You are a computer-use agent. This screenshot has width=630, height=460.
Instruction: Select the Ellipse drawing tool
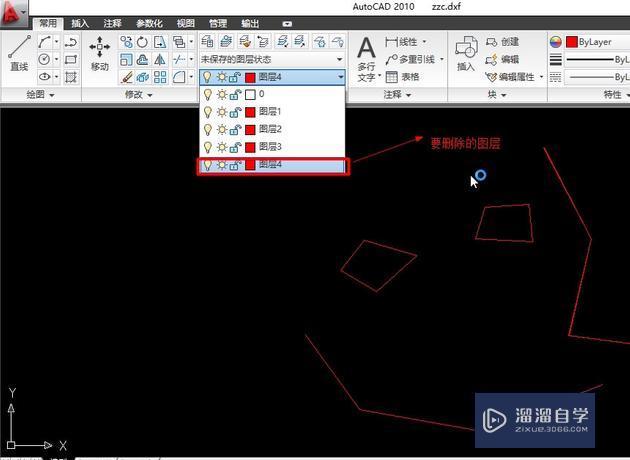tap(44, 77)
